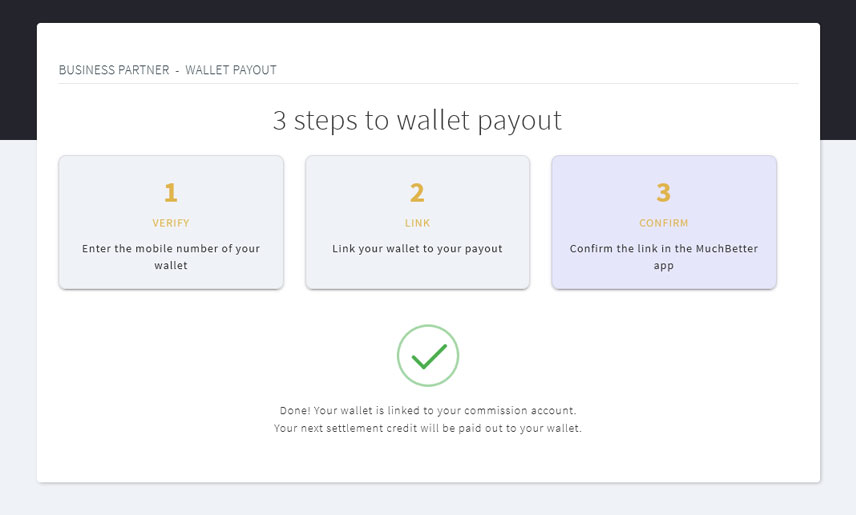Click 'Confirm the link in the MuchBetter app' text
856x515 pixels.
(x=664, y=257)
